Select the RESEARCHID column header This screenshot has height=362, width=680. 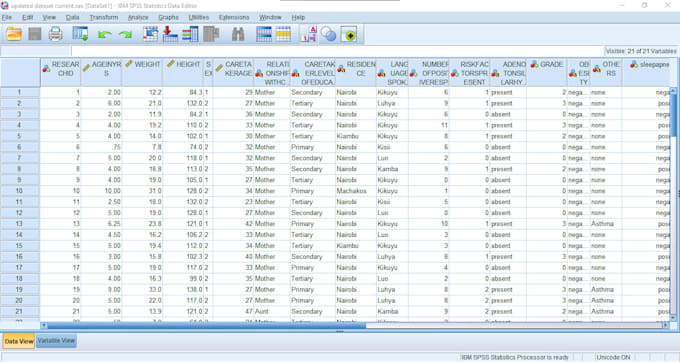61,72
